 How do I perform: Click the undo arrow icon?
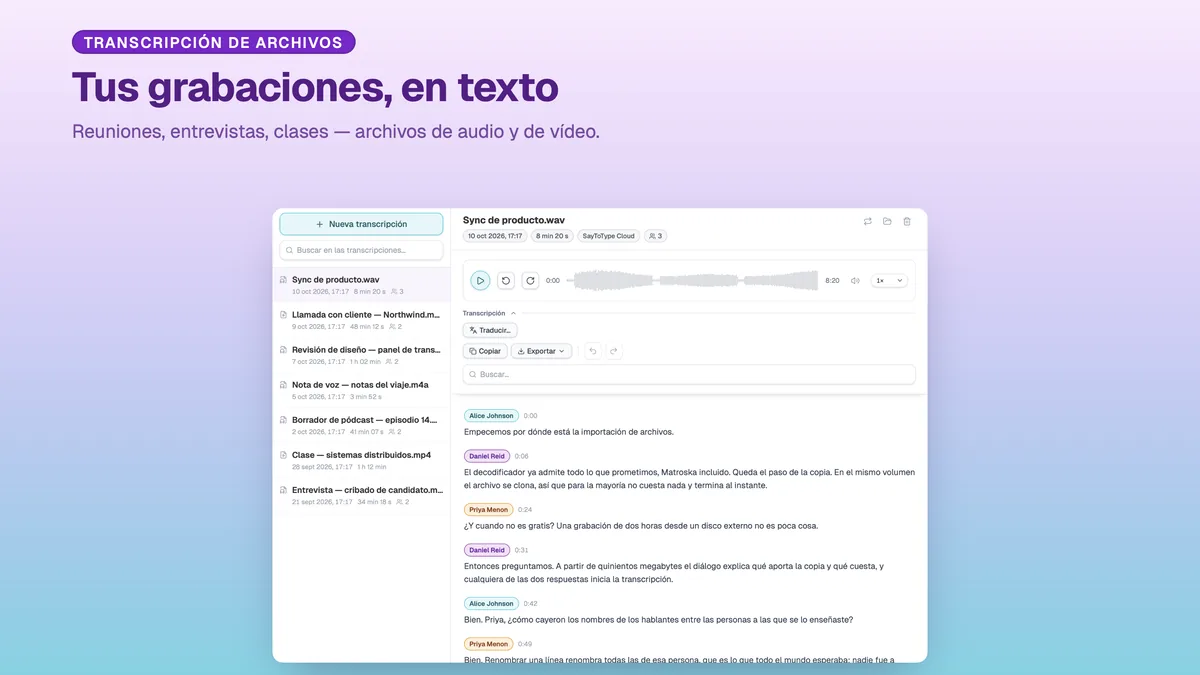point(592,351)
